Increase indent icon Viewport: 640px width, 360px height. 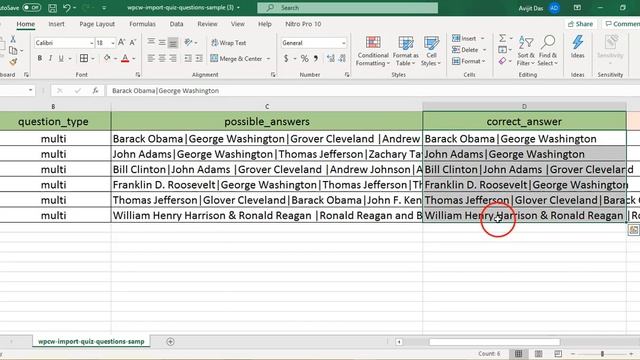(199, 58)
